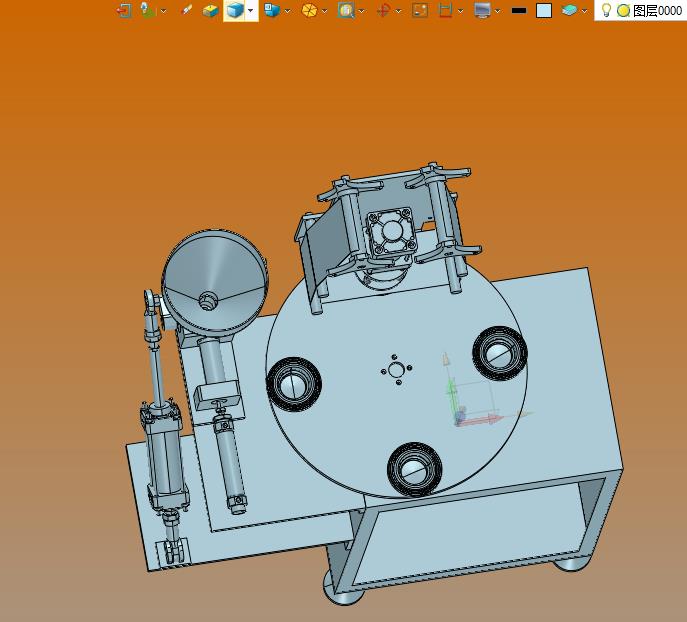Expand the zoom magnifier dropdown
The height and width of the screenshot is (622, 687).
pyautogui.click(x=361, y=11)
